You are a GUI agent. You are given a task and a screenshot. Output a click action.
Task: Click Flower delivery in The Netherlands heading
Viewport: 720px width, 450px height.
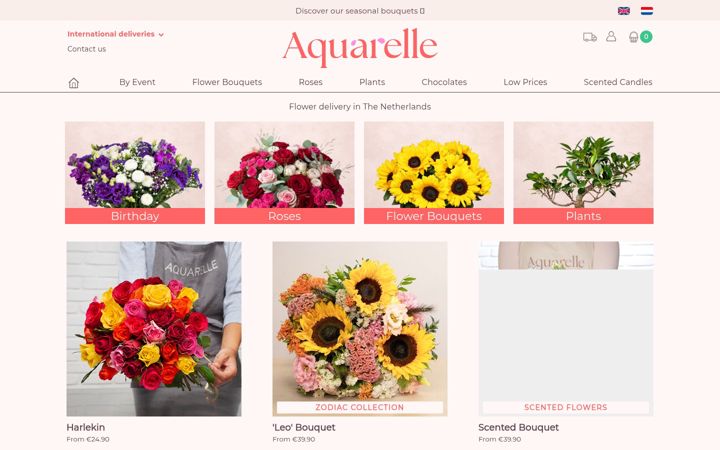tap(360, 107)
